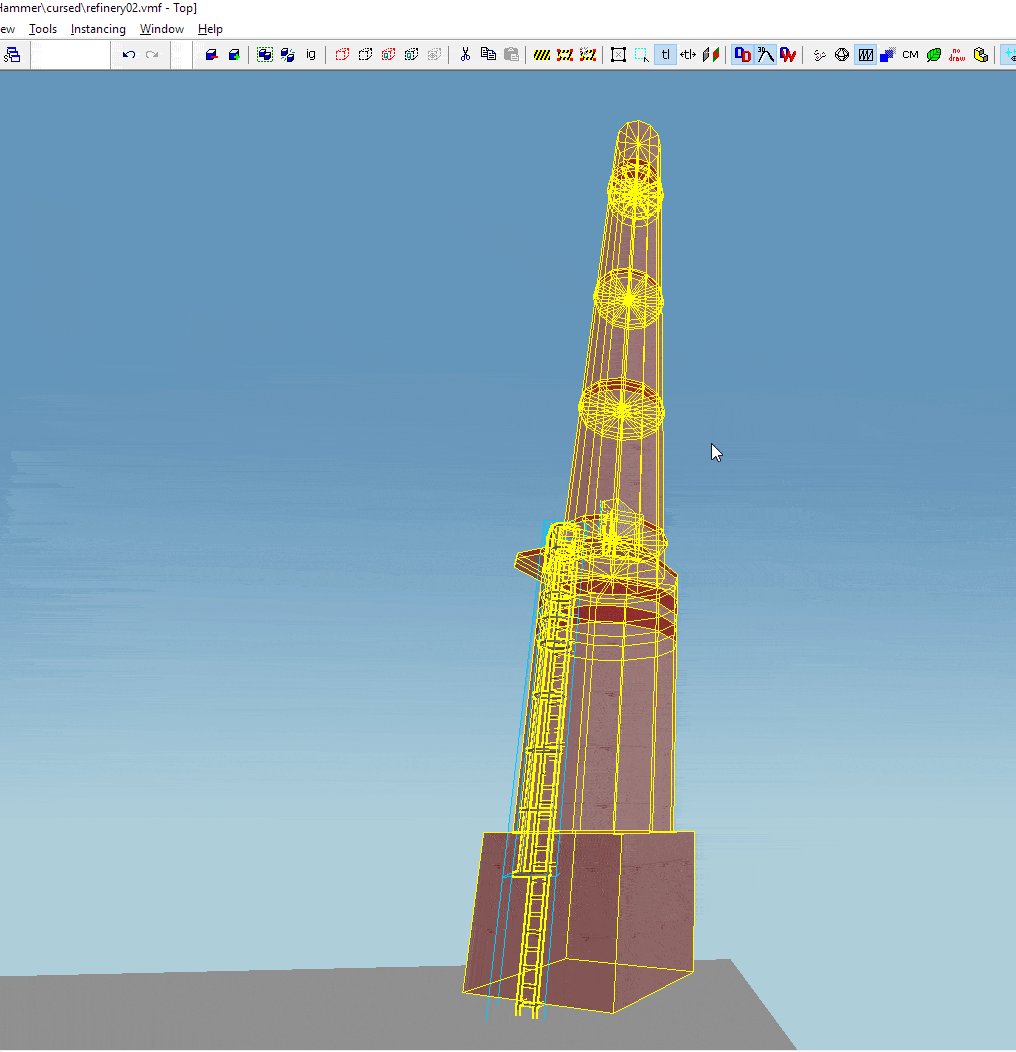Click the green leaf icon
1016x1052 pixels.
pos(934,54)
